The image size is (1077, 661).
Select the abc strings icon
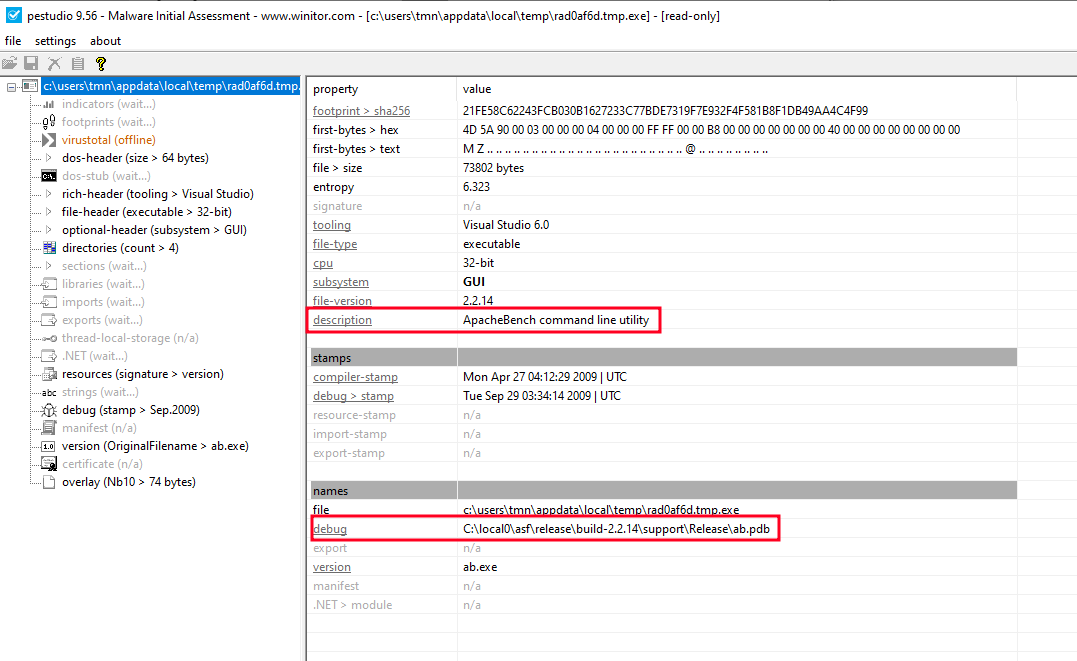(47, 391)
